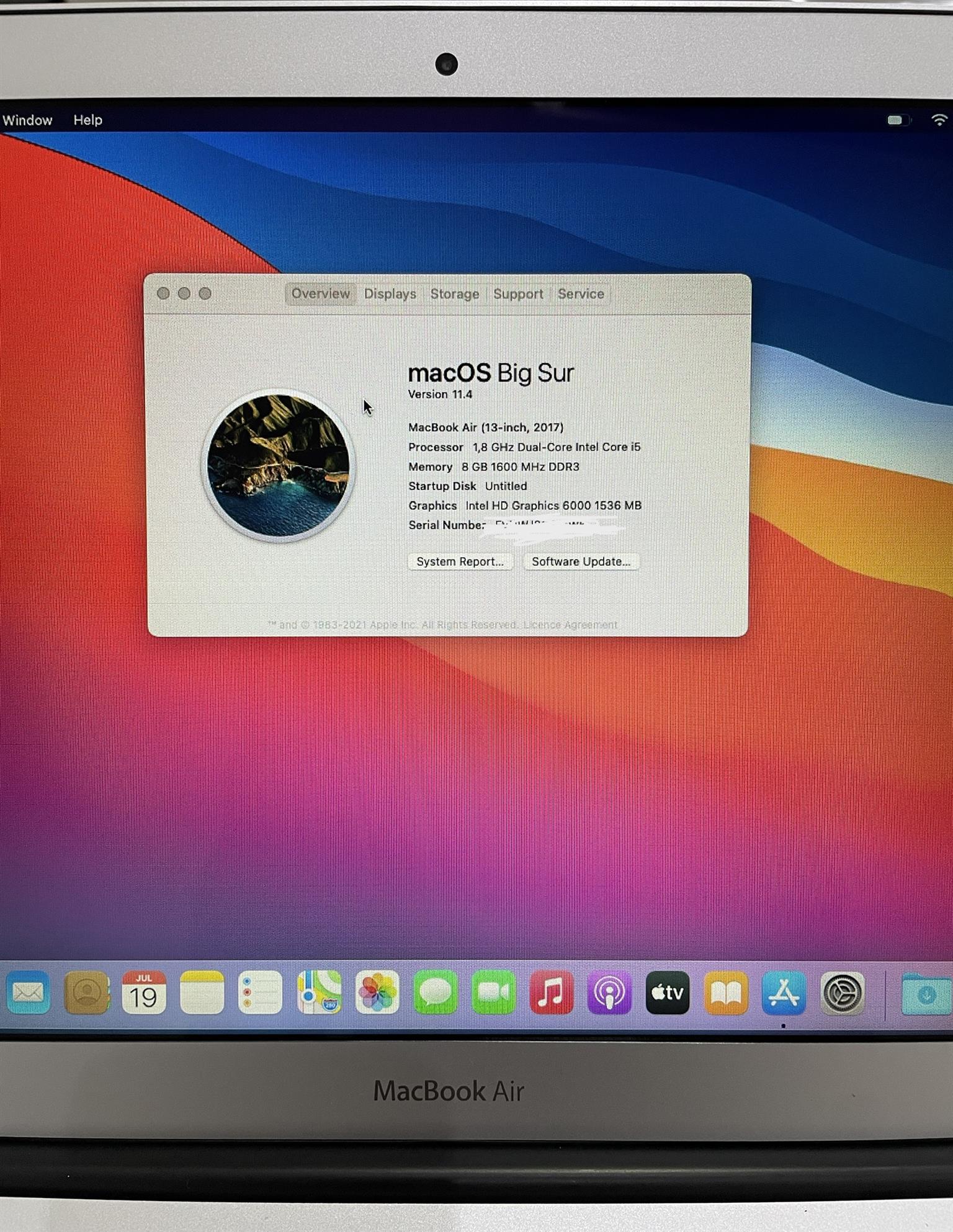
Task: Launch Reminders from the Dock
Action: coord(260,993)
